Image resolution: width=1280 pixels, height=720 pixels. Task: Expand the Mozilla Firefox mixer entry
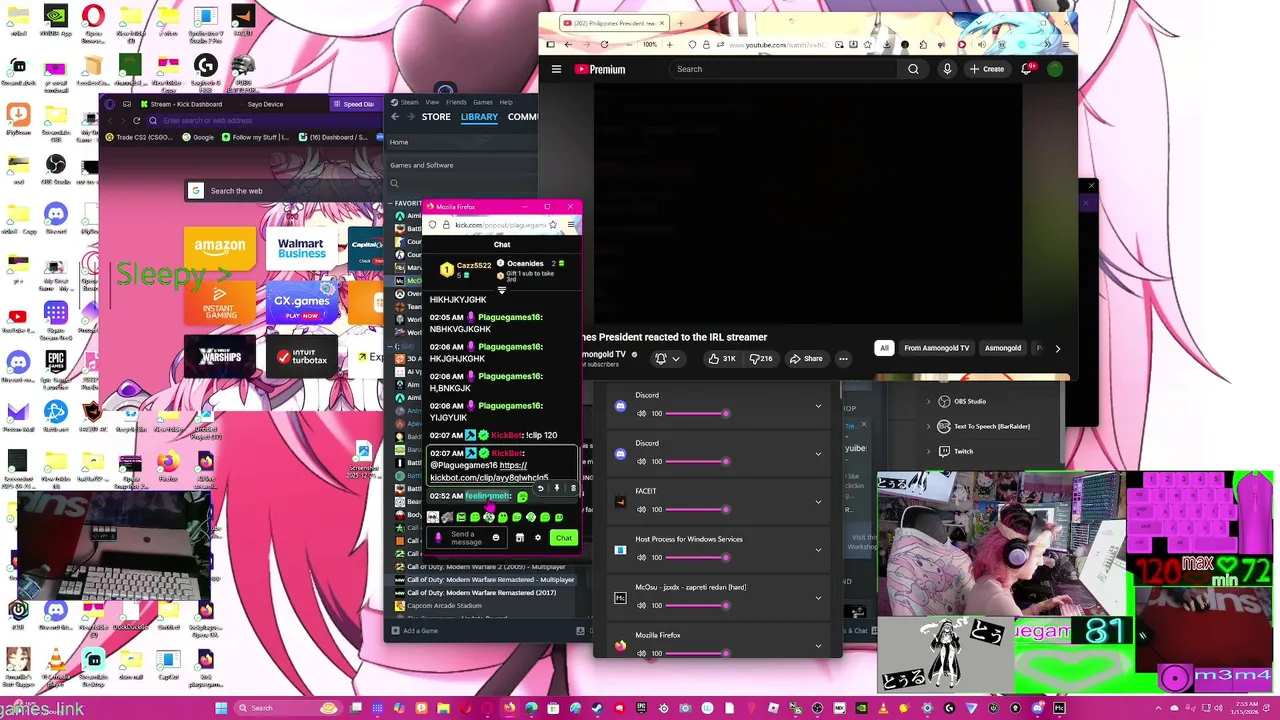coord(818,646)
